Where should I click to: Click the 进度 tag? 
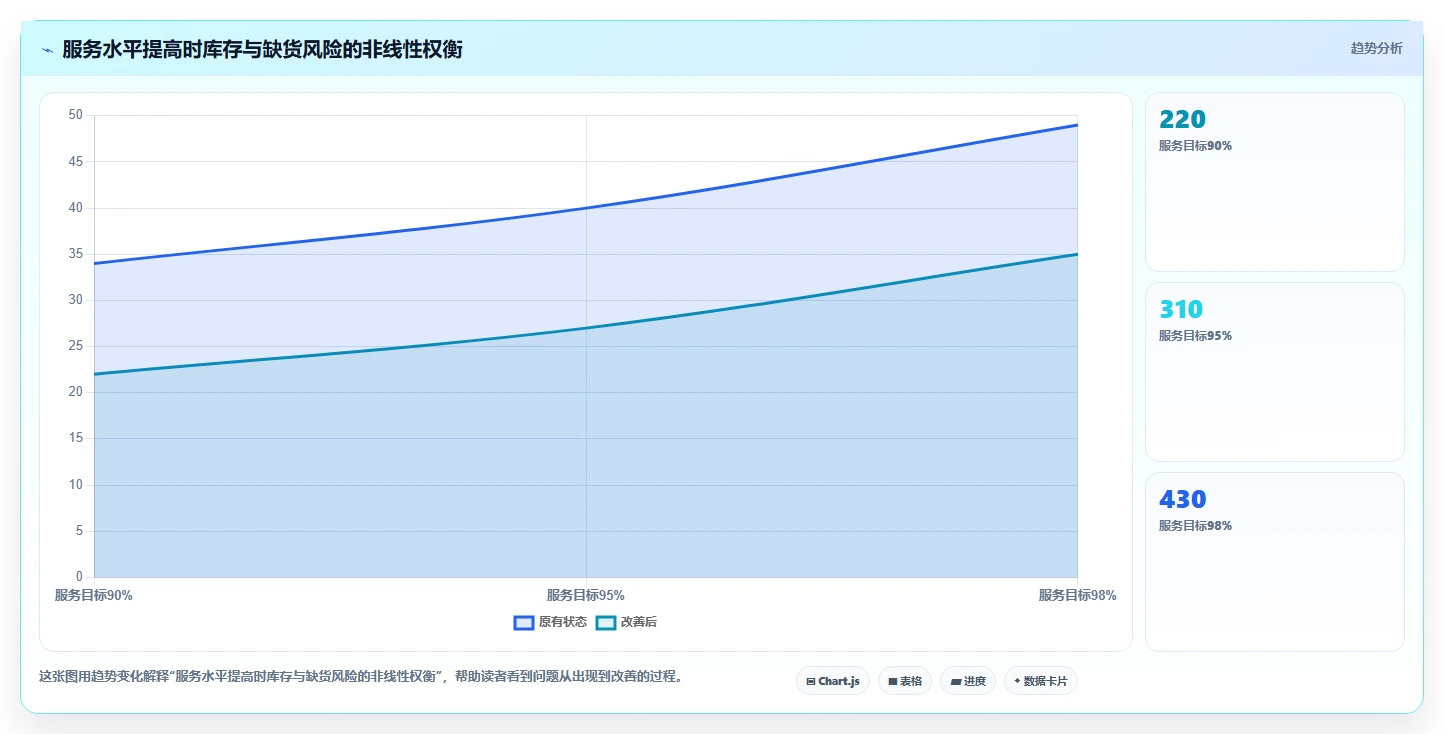point(968,681)
